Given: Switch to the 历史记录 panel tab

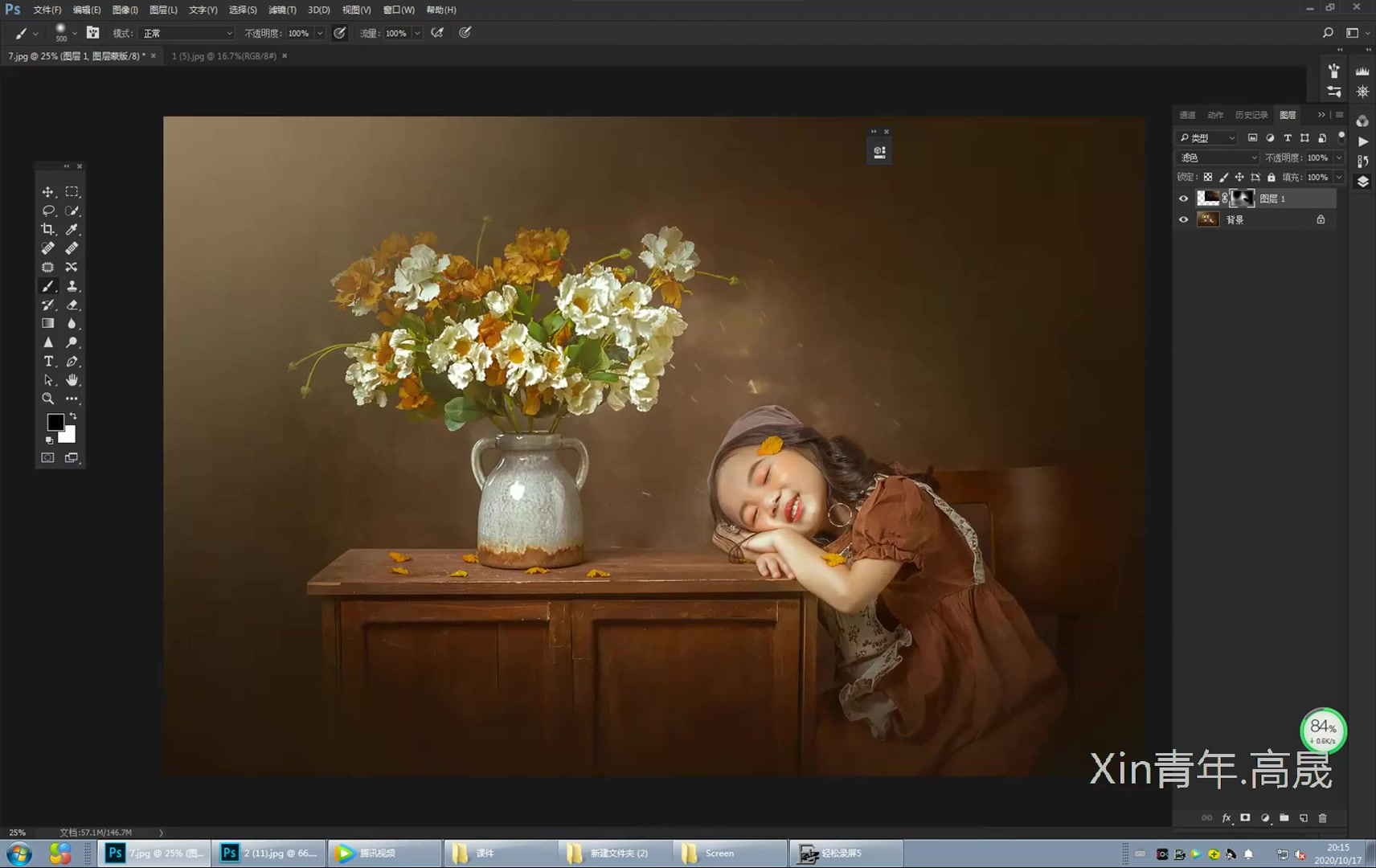Looking at the screenshot, I should 1251,115.
